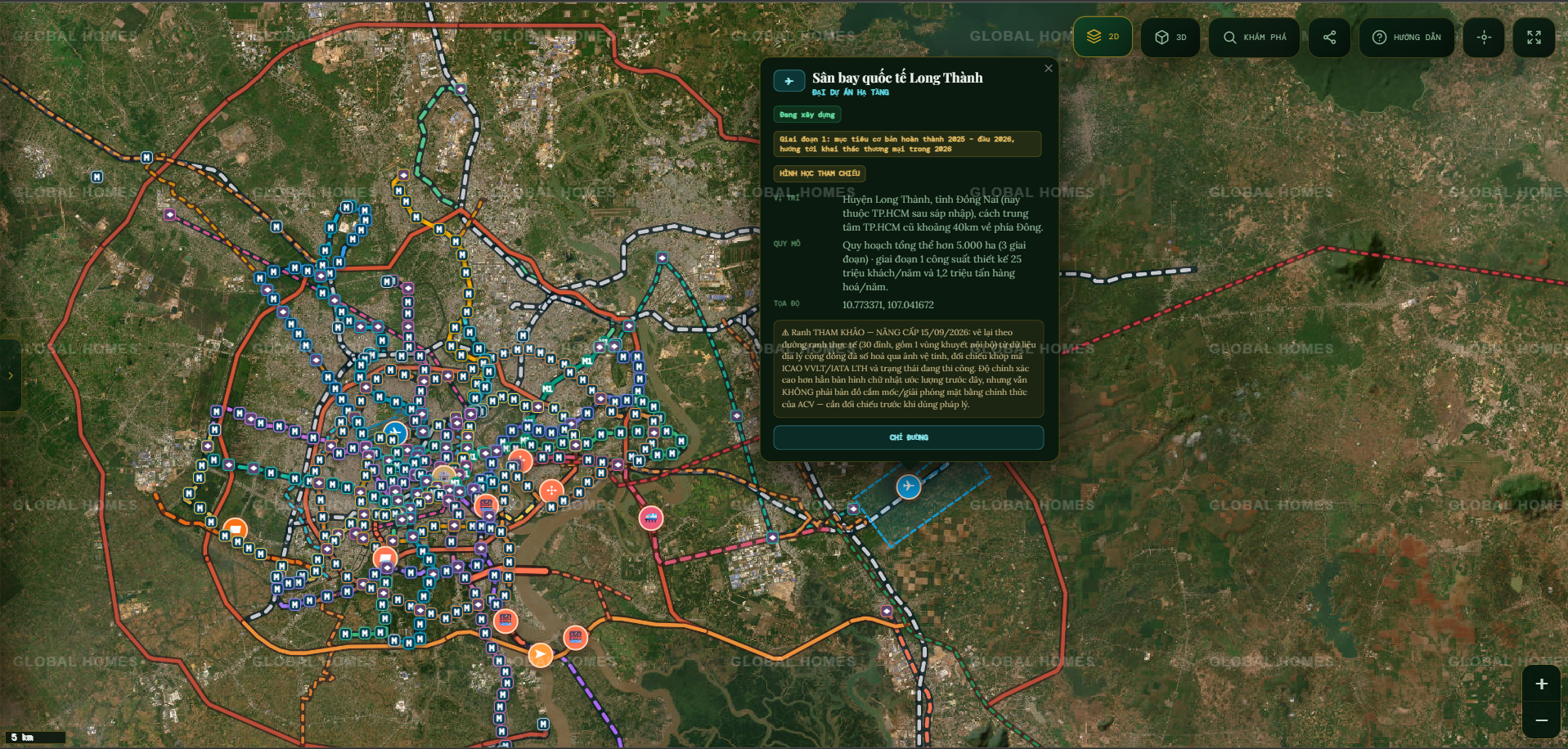
Task: Click the diamond marker topping the green dashed line
Action: pos(461,89)
